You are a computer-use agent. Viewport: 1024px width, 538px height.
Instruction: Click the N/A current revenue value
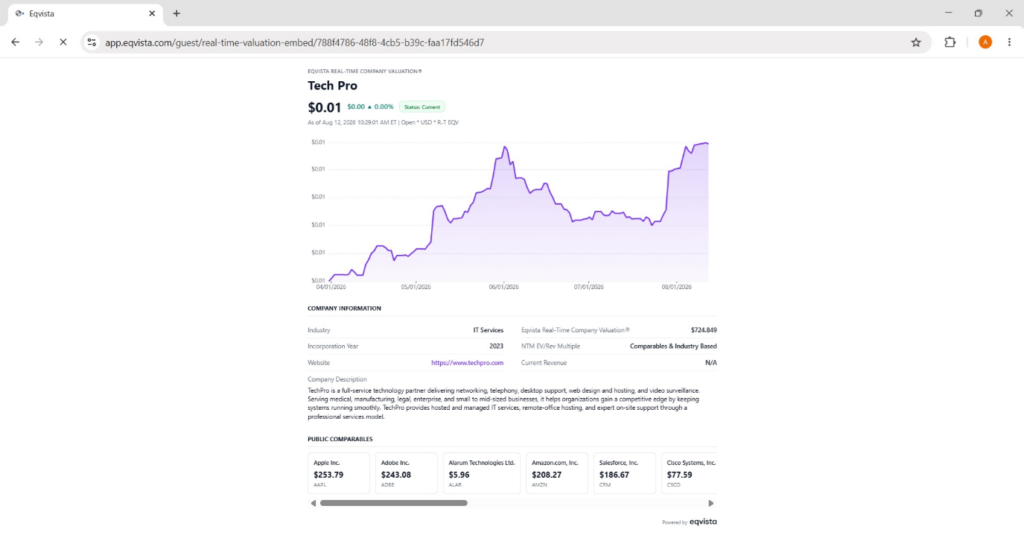click(x=711, y=363)
